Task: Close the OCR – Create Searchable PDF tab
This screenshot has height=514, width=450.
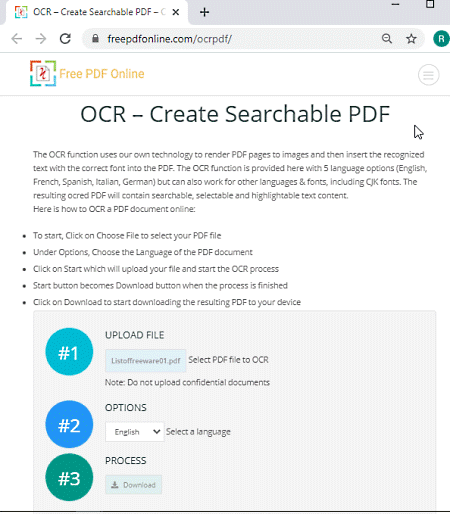Action: point(176,12)
